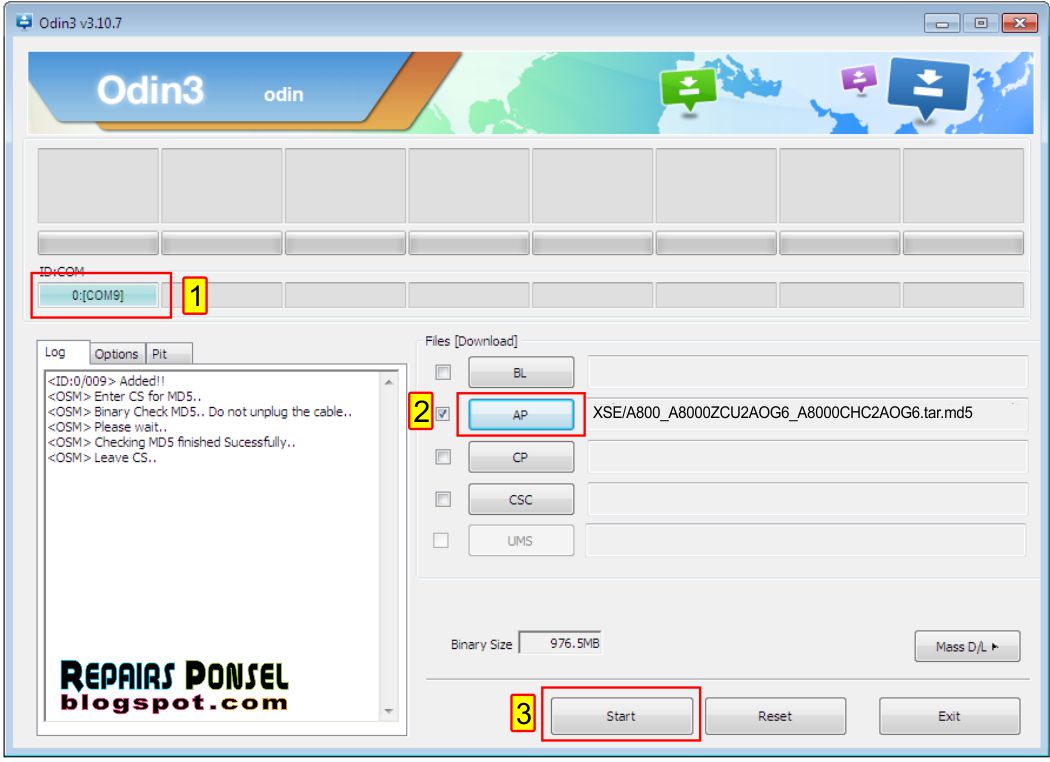Click the purple upload icon in banner

[x=859, y=79]
